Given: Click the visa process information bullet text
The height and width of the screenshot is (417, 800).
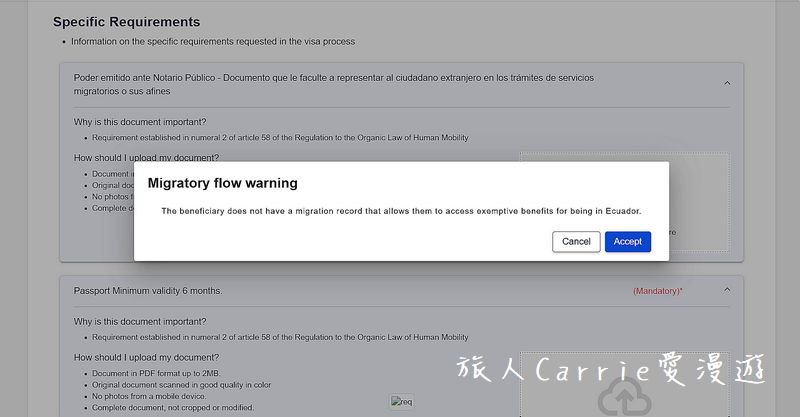Looking at the screenshot, I should [x=213, y=41].
